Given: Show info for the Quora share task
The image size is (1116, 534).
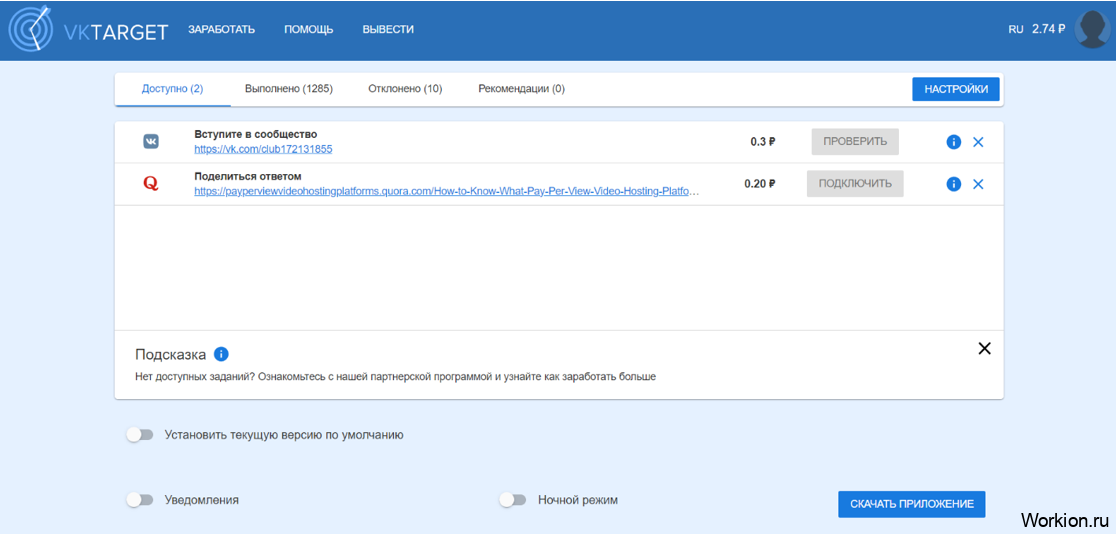Looking at the screenshot, I should [x=954, y=184].
